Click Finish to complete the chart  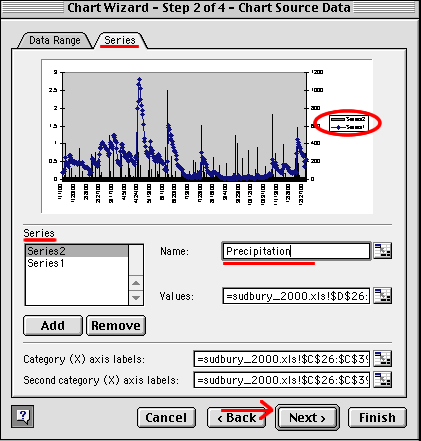click(377, 417)
